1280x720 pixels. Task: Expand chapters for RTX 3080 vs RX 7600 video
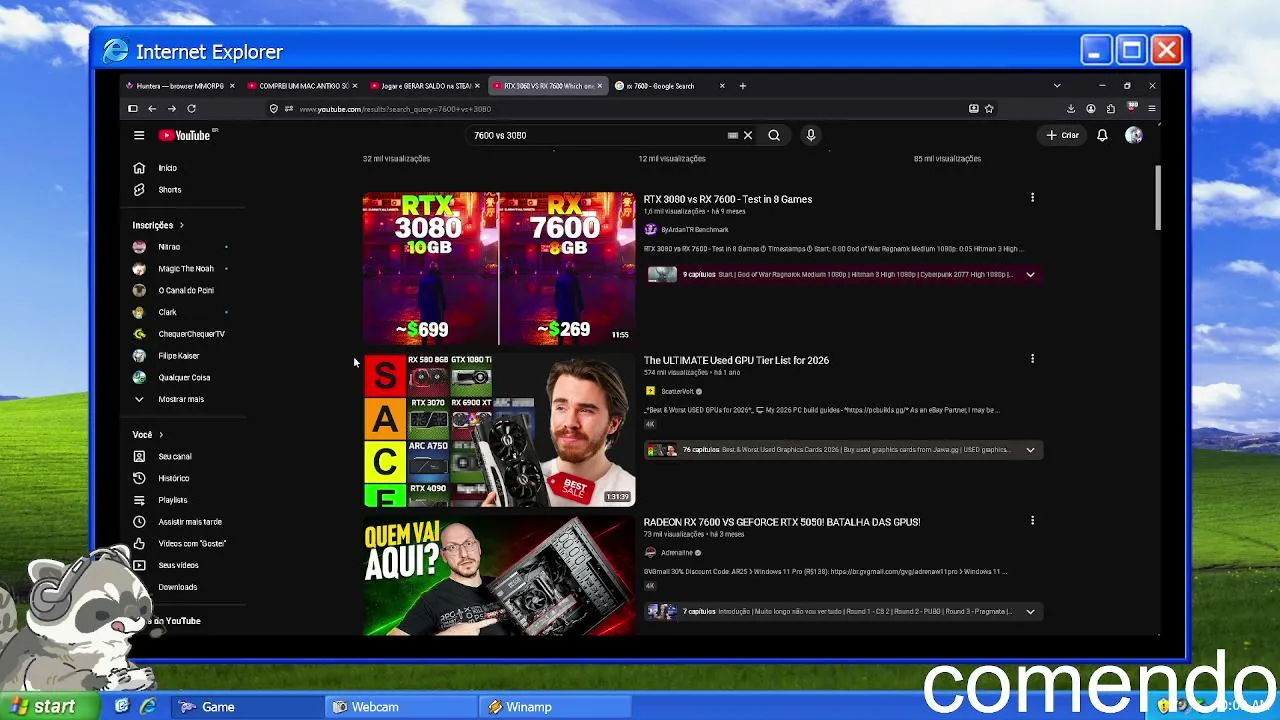1030,274
